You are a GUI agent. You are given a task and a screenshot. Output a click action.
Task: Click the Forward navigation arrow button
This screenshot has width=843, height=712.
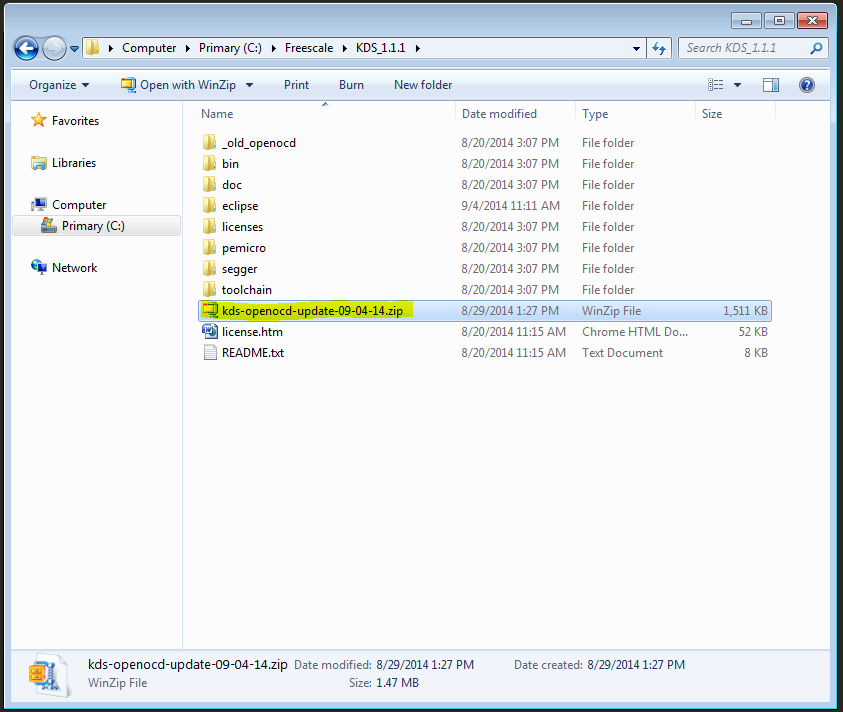click(x=54, y=48)
